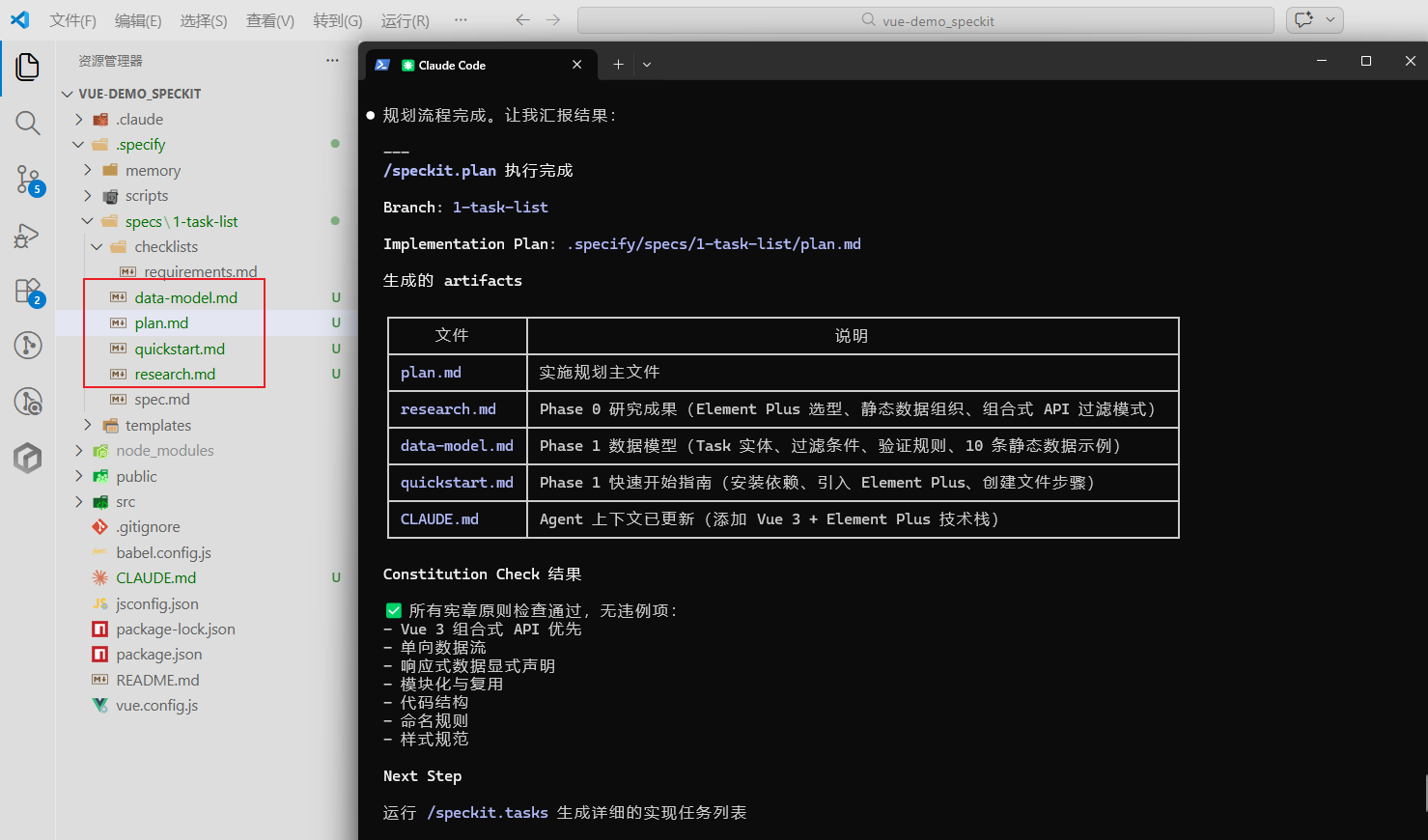Click the /speckit.tasks command text
The height and width of the screenshot is (840, 1428).
click(488, 813)
